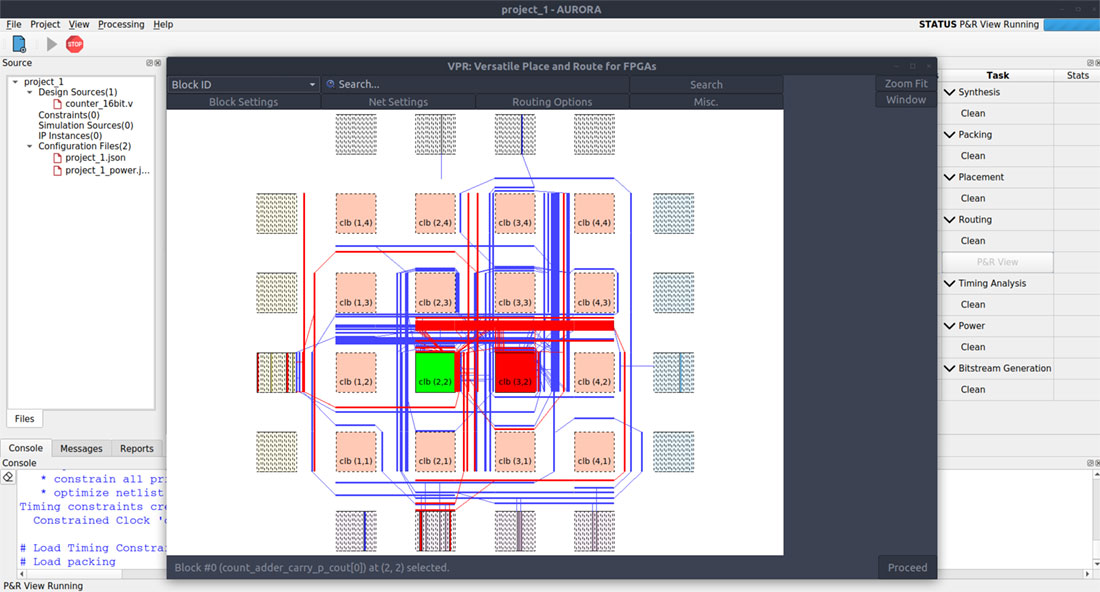Click the red STOP icon
Viewport: 1100px width, 592px height.
[74, 44]
